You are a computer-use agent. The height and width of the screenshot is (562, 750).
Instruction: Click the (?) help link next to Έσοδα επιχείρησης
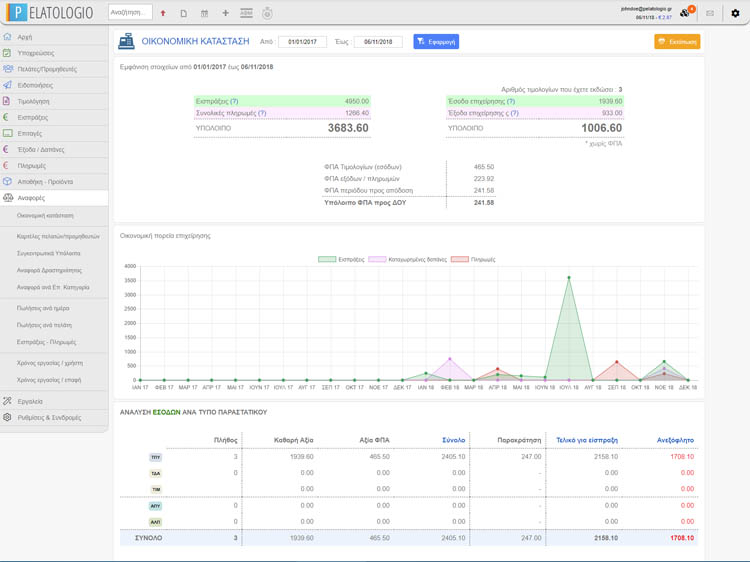coord(511,101)
